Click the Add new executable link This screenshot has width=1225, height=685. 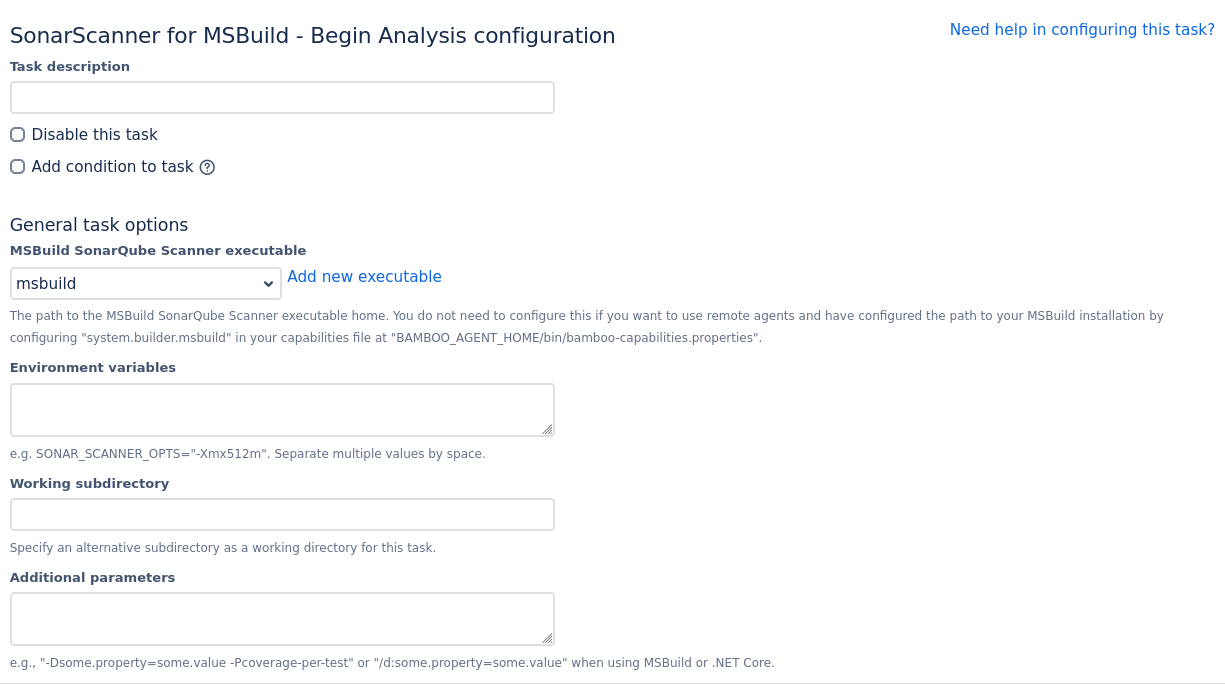click(364, 277)
